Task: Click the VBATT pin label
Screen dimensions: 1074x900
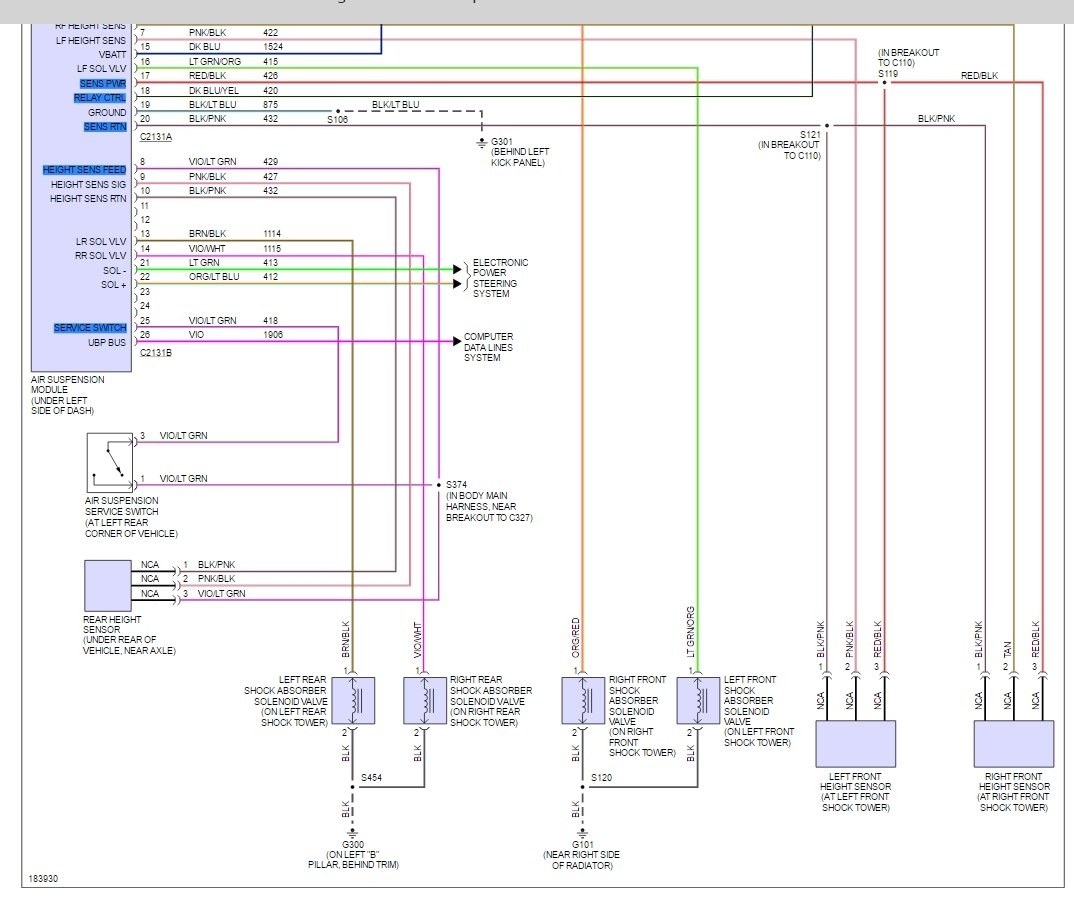Action: point(112,55)
